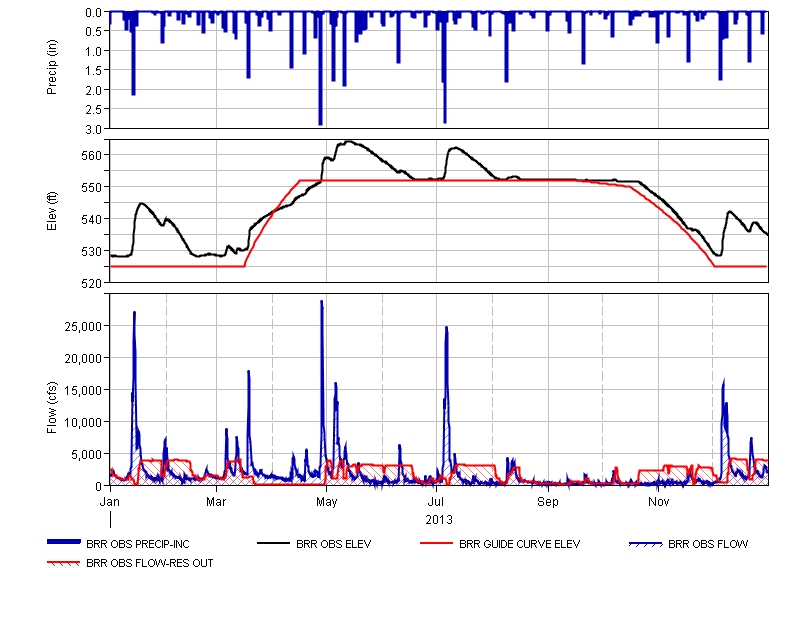
Task: Select the BRR OBS FLOW-RES OUT legend label
Action: pyautogui.click(x=149, y=563)
